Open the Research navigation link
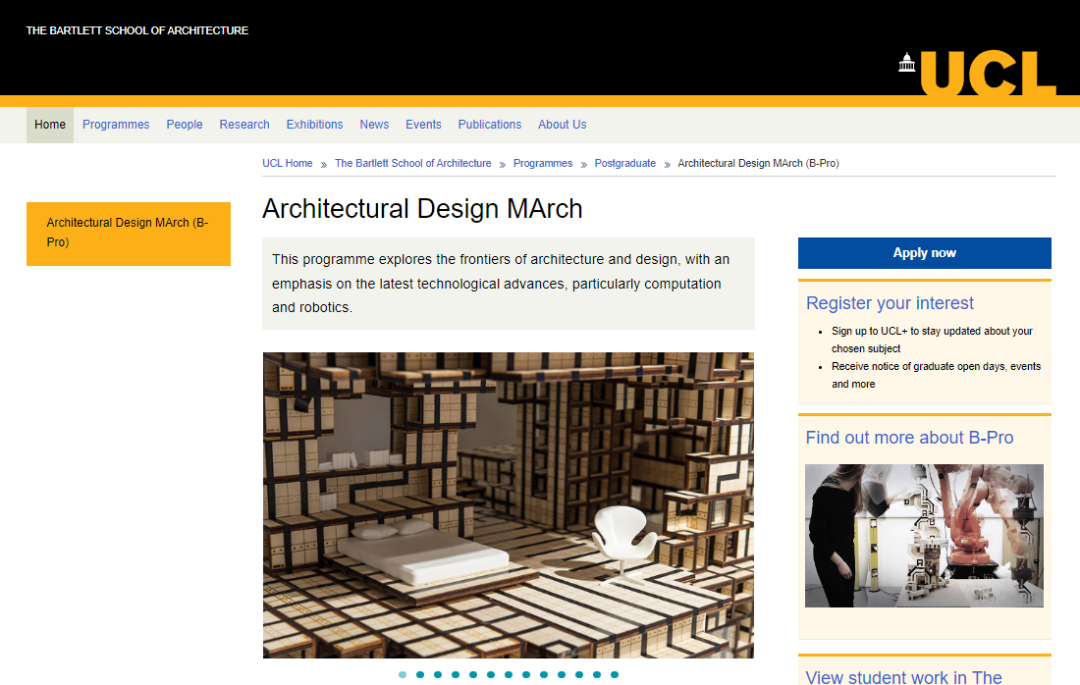The height and width of the screenshot is (685, 1080). point(244,125)
